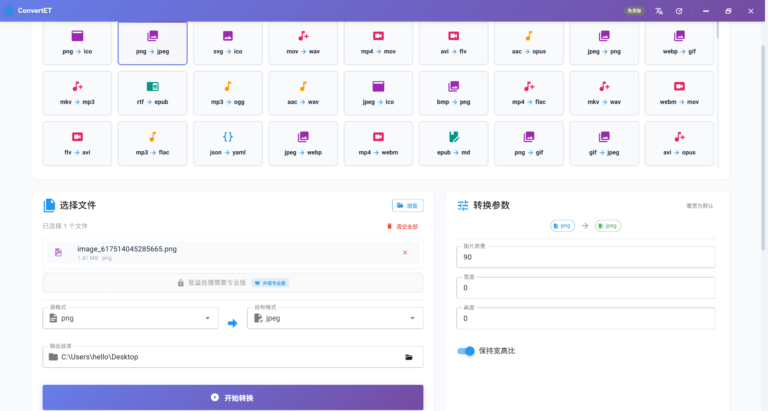768x411 pixels.
Task: Edit the image quality field showing 90
Action: coord(586,257)
